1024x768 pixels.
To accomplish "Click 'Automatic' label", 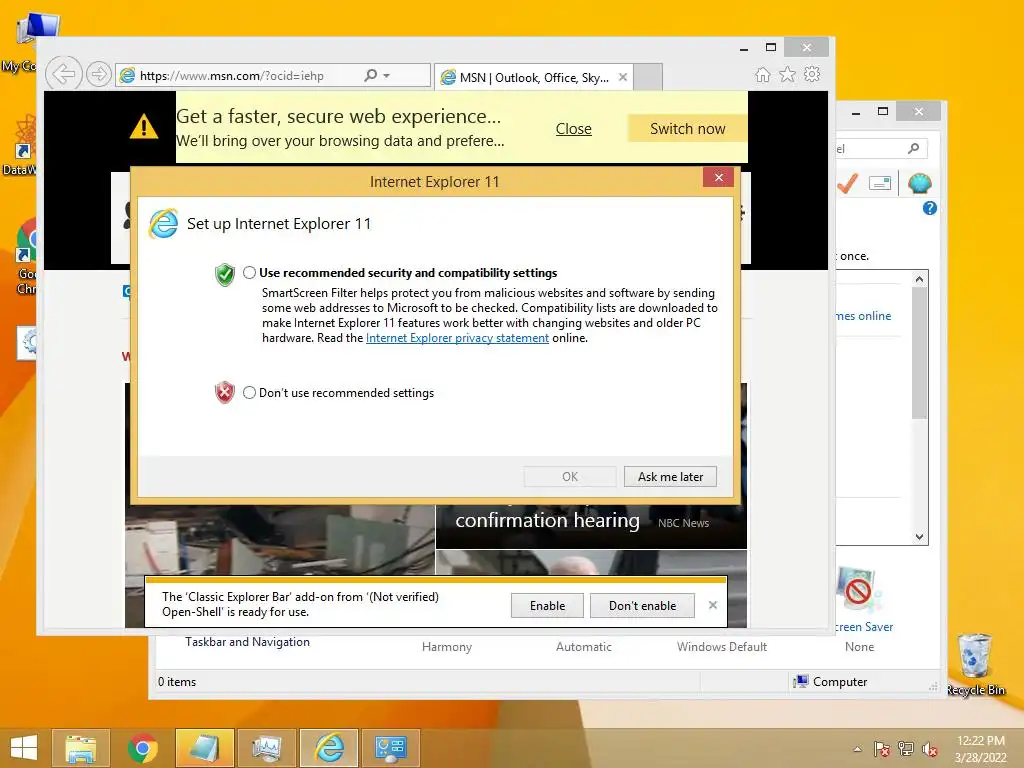I will point(584,647).
